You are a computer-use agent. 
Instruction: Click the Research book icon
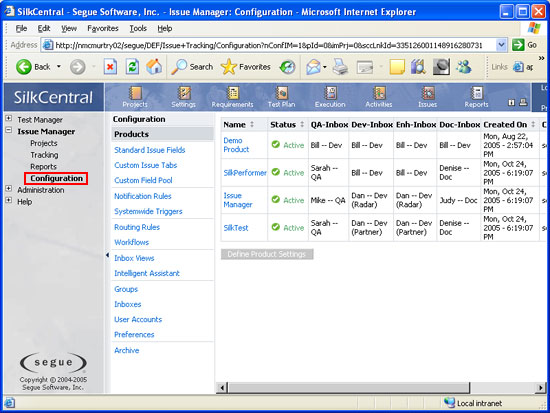(x=418, y=67)
